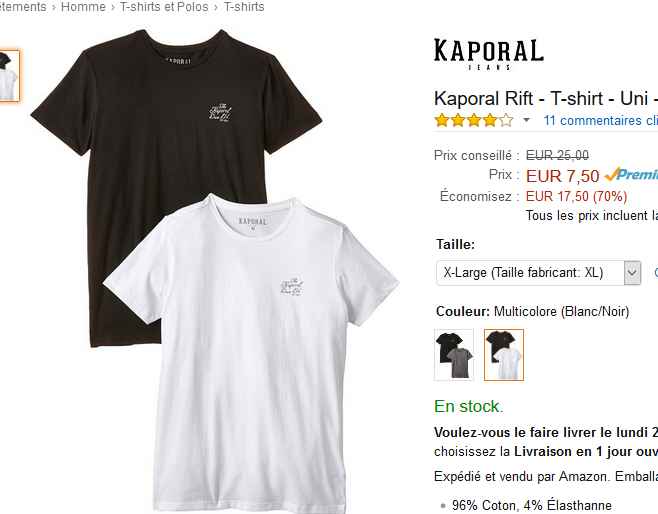Open the T-shirts breadcrumb link
658x514 pixels.
[x=244, y=7]
